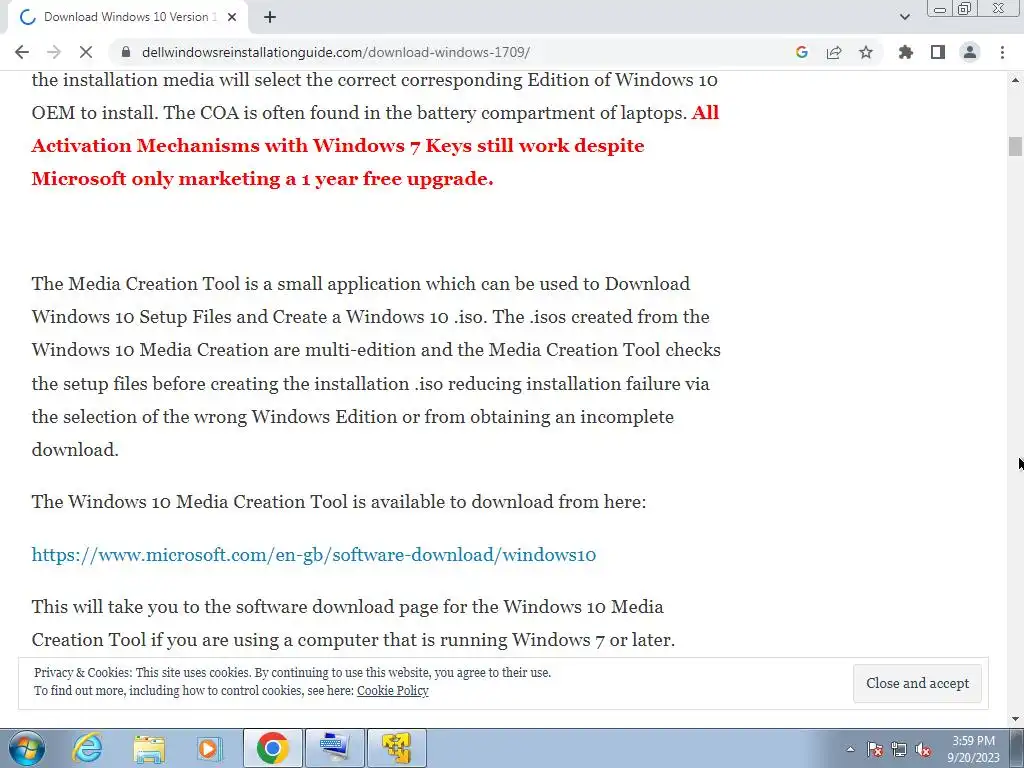
Task: Click the address bar URL field
Action: (x=451, y=52)
